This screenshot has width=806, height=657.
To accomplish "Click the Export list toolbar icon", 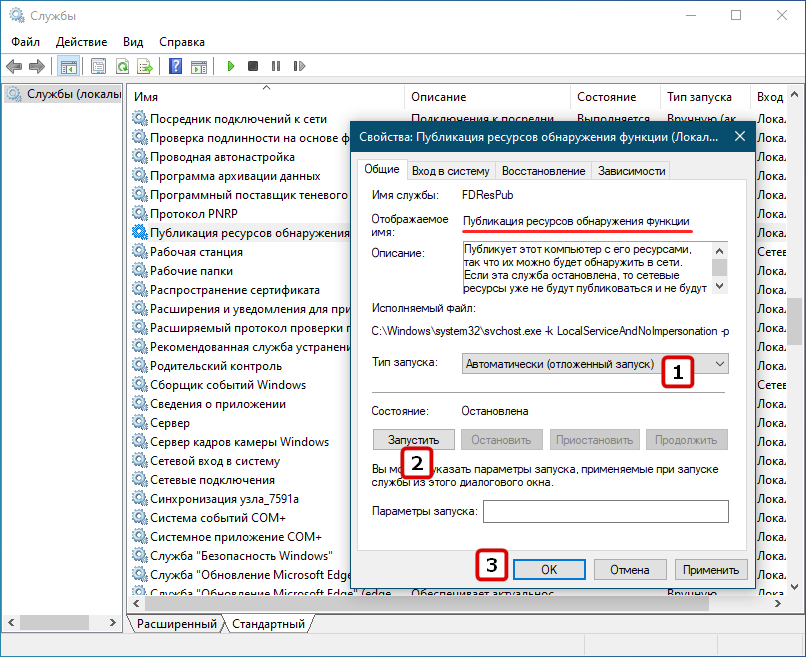I will point(145,66).
